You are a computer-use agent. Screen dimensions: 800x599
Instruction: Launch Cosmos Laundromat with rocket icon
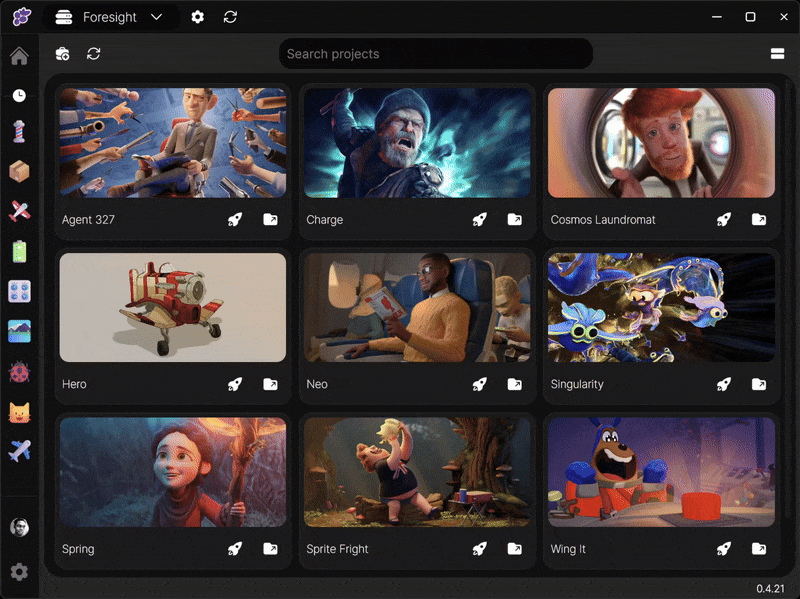coord(723,219)
